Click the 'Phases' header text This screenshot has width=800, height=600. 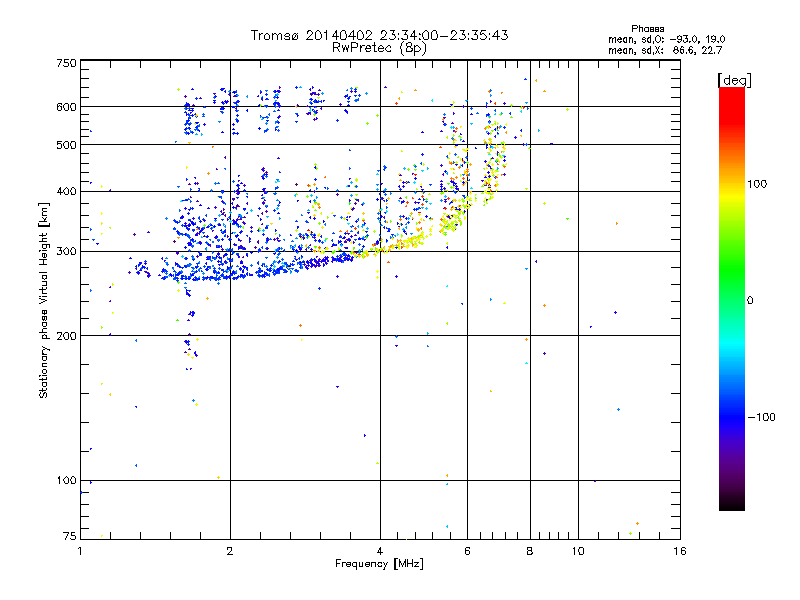(647, 29)
